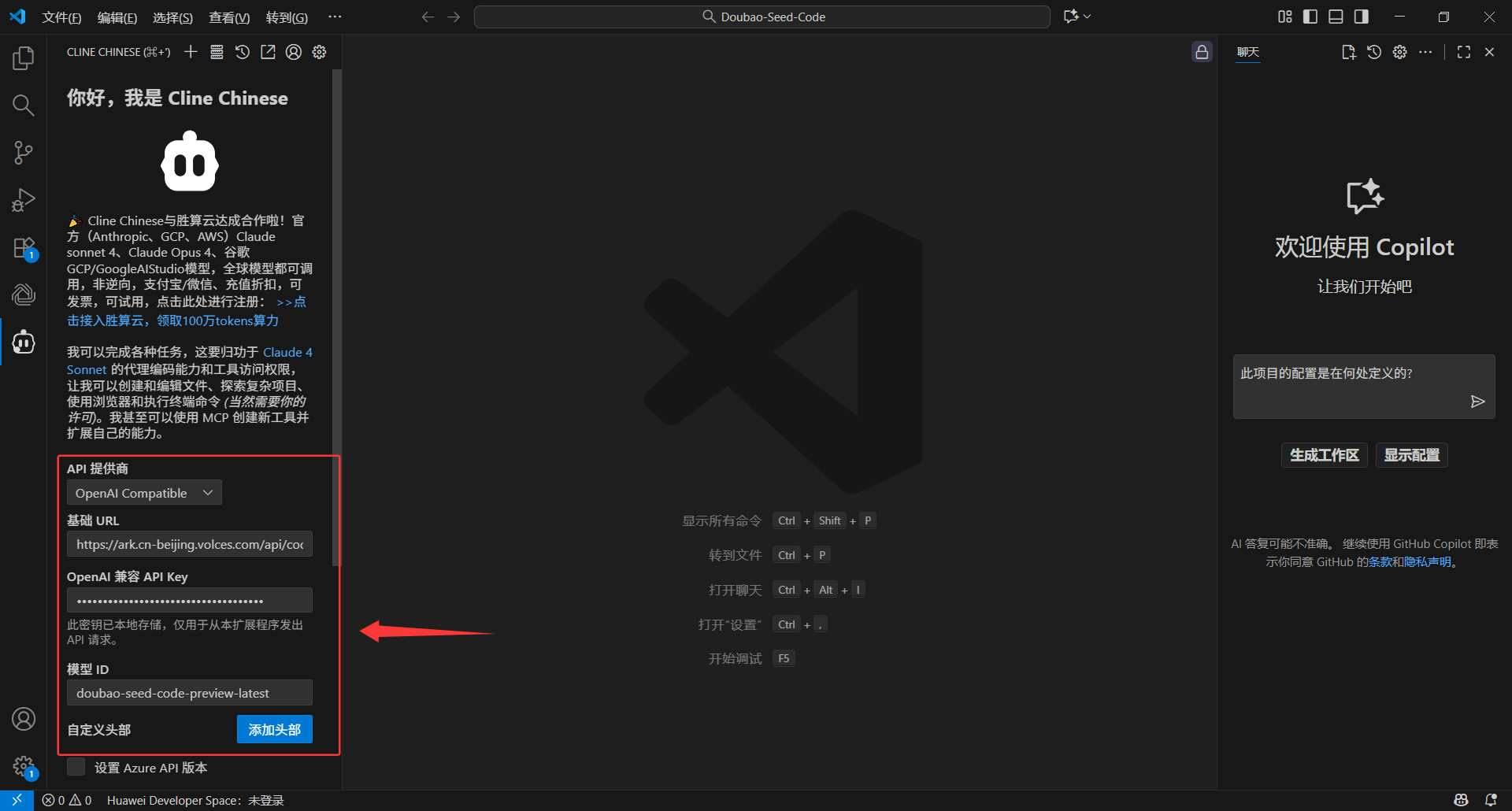Start a new Cline task with plus icon
This screenshot has width=1512, height=811.
click(x=191, y=52)
